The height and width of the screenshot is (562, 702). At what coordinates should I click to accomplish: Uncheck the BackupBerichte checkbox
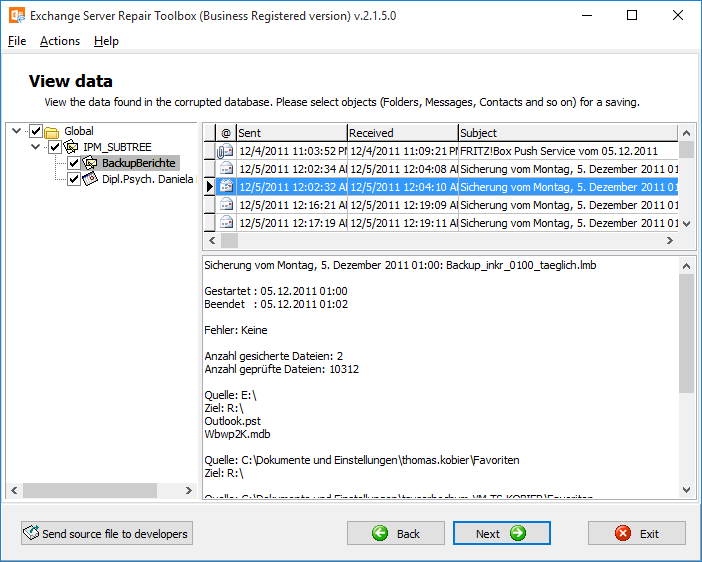(74, 163)
